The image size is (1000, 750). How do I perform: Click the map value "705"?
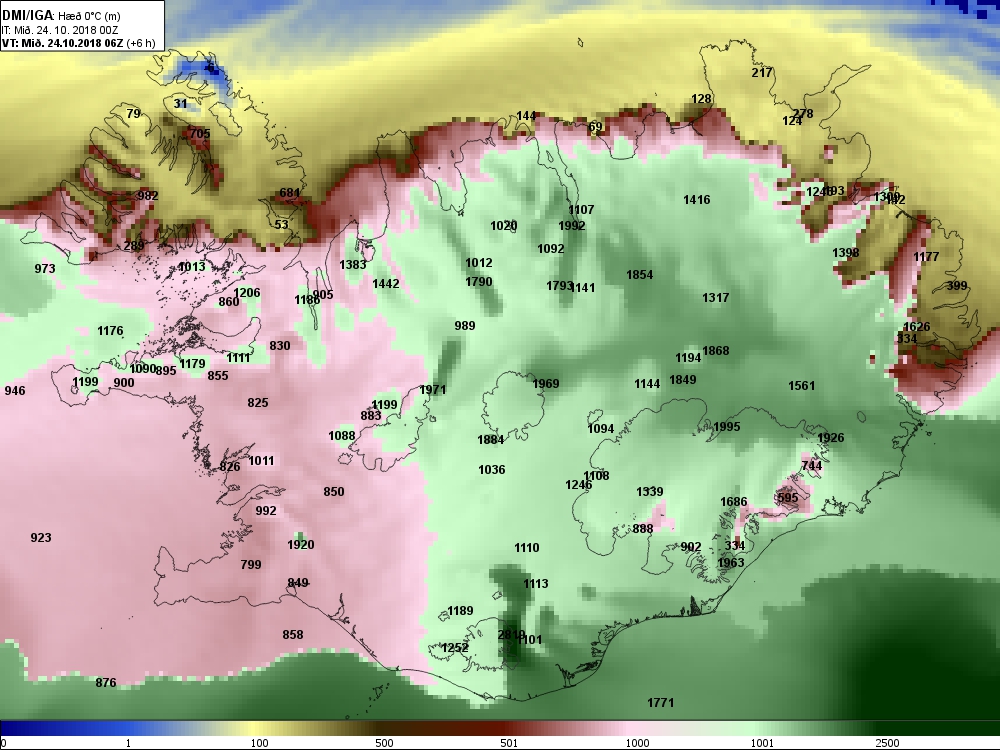tap(200, 134)
